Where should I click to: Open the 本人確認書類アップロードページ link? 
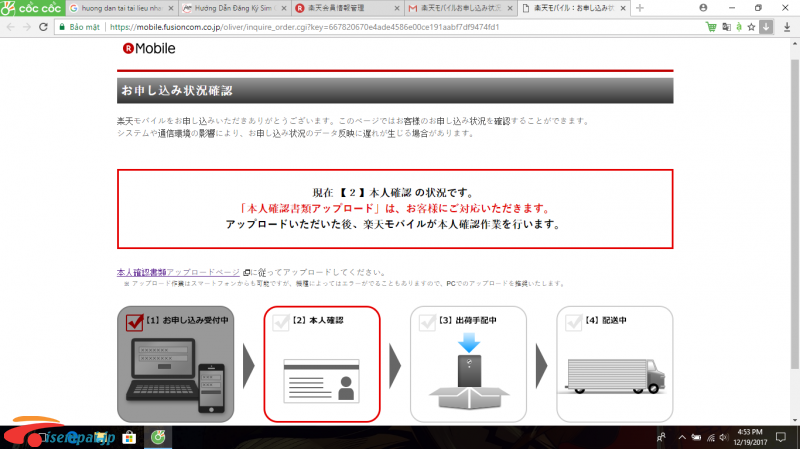click(178, 272)
